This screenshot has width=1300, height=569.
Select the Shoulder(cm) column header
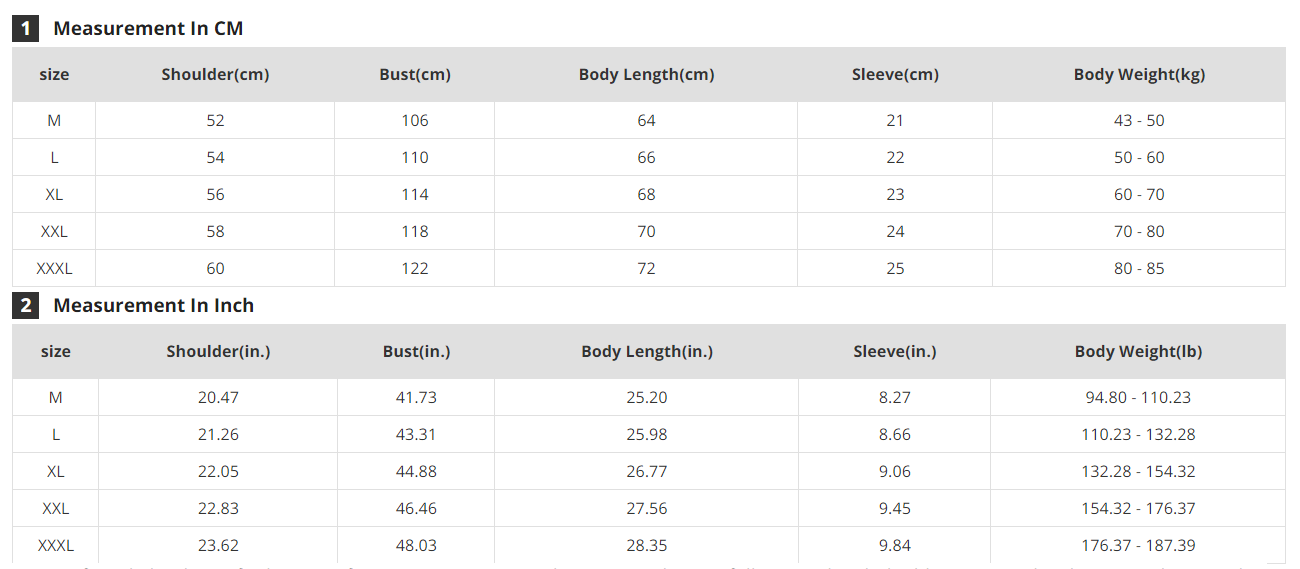215,74
